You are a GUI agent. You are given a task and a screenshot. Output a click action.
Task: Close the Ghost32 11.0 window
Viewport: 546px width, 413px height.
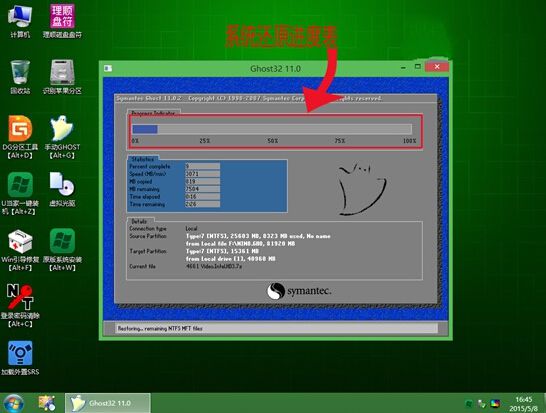437,67
